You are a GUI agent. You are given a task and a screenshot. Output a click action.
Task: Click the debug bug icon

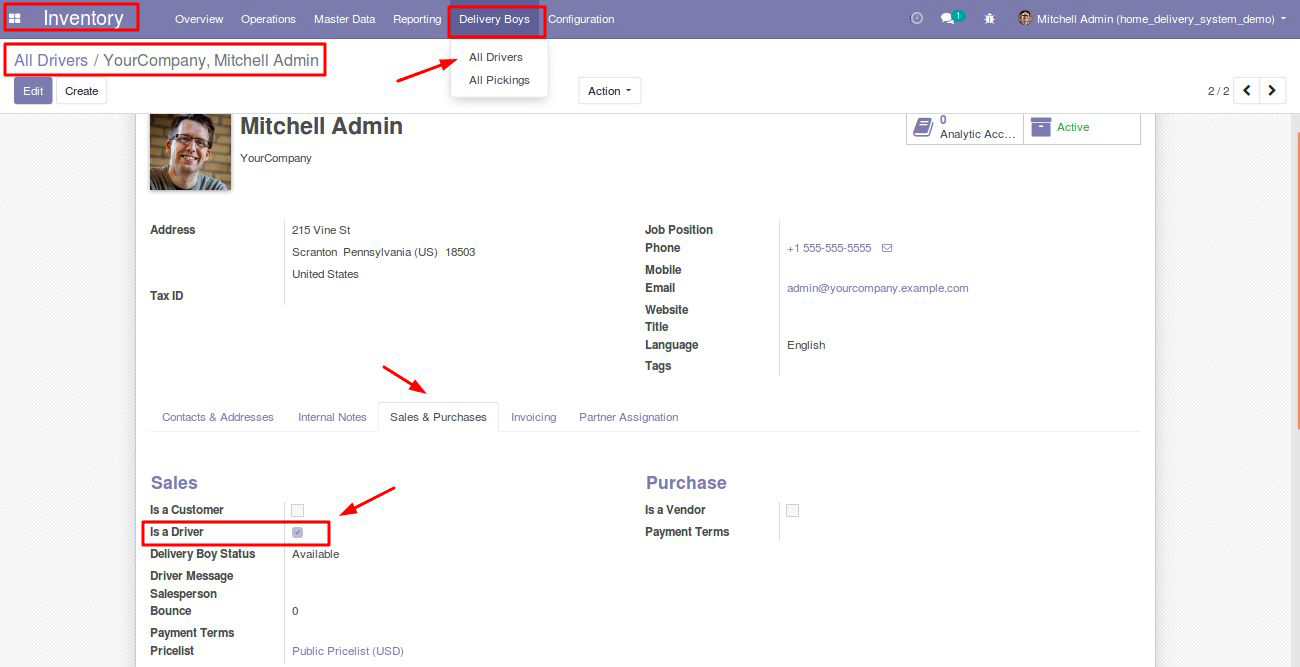[989, 19]
